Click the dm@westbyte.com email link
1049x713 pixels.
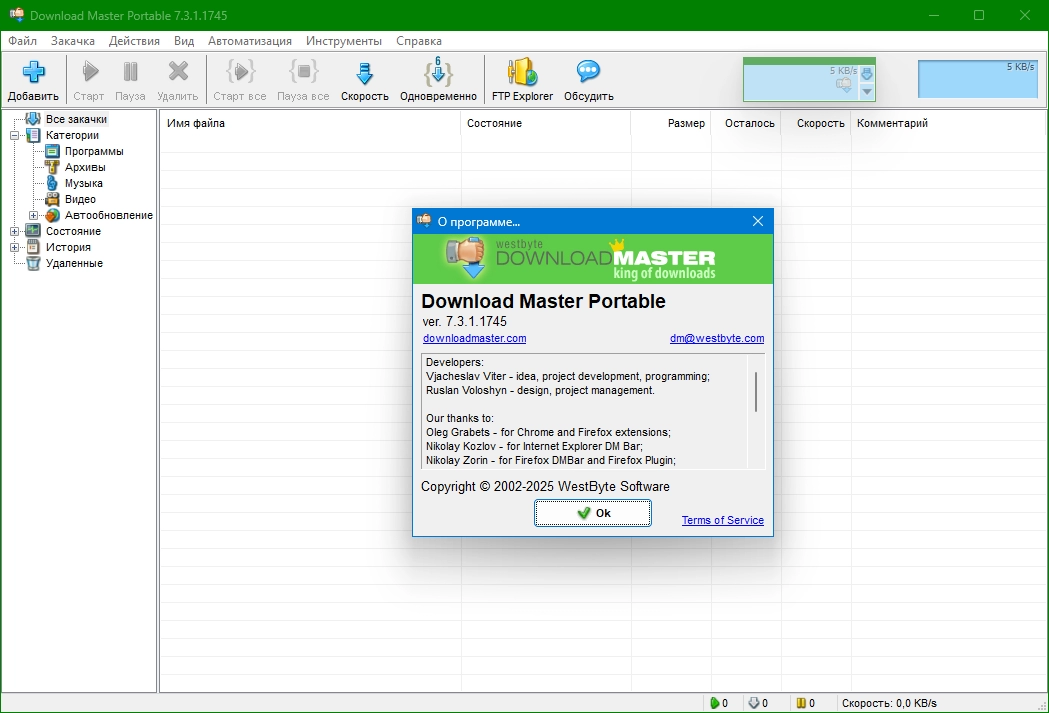pos(717,338)
